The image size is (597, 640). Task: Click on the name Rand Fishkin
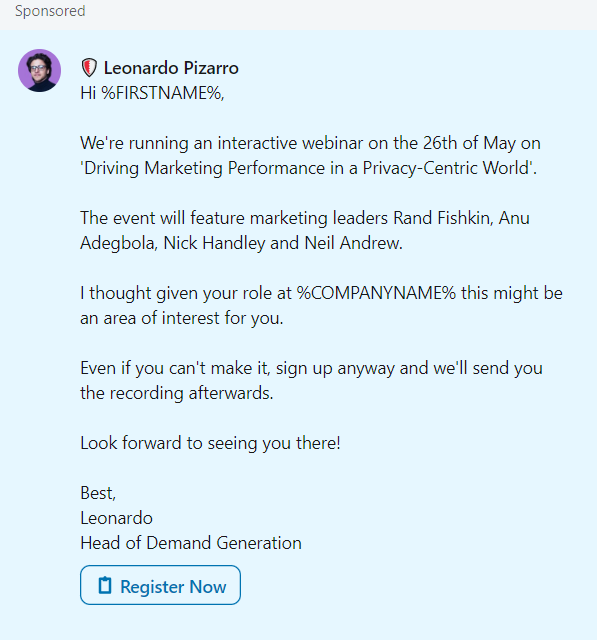(443, 218)
